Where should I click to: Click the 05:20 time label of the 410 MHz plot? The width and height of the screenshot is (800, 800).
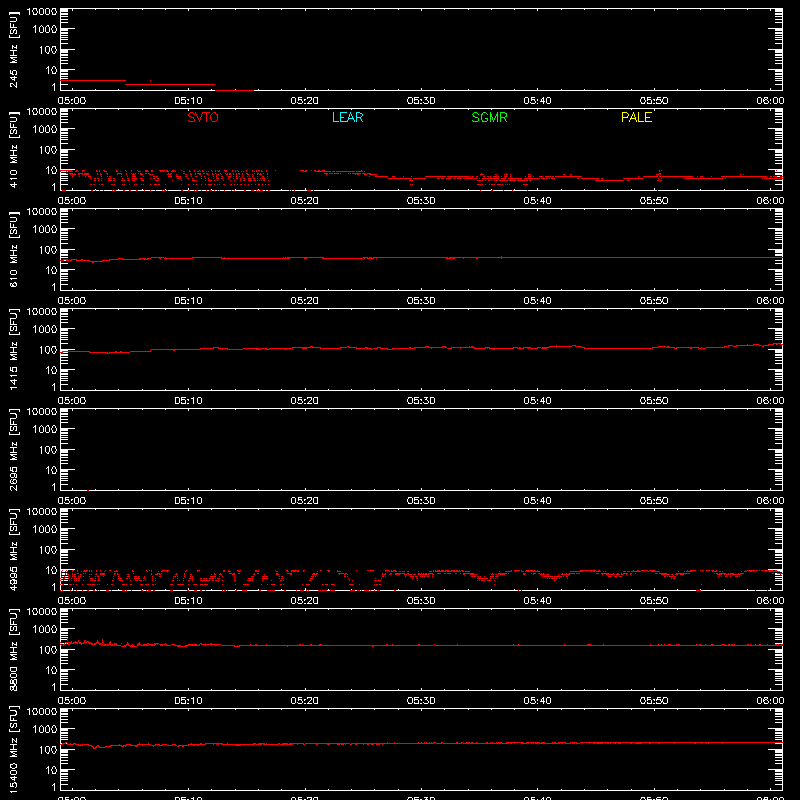pos(305,201)
